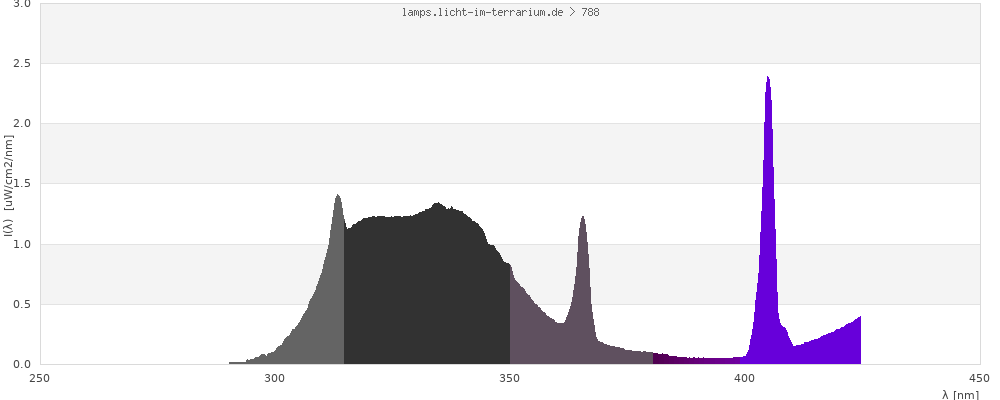Screen dimensions: 1000x400
Task: Click the 0.5 tick on the y-axis
Action: tap(21, 304)
